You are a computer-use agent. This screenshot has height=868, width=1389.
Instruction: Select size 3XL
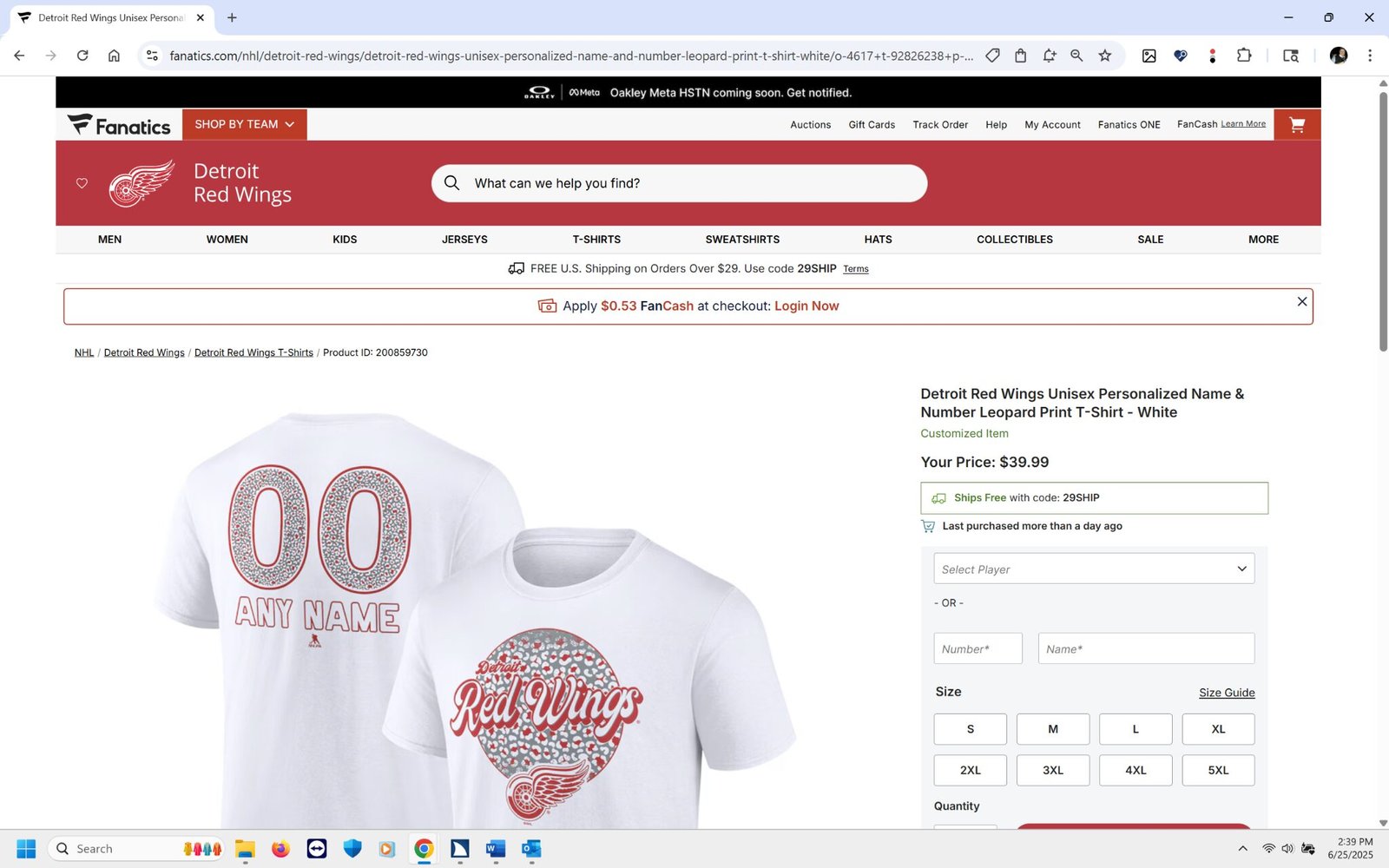point(1053,770)
